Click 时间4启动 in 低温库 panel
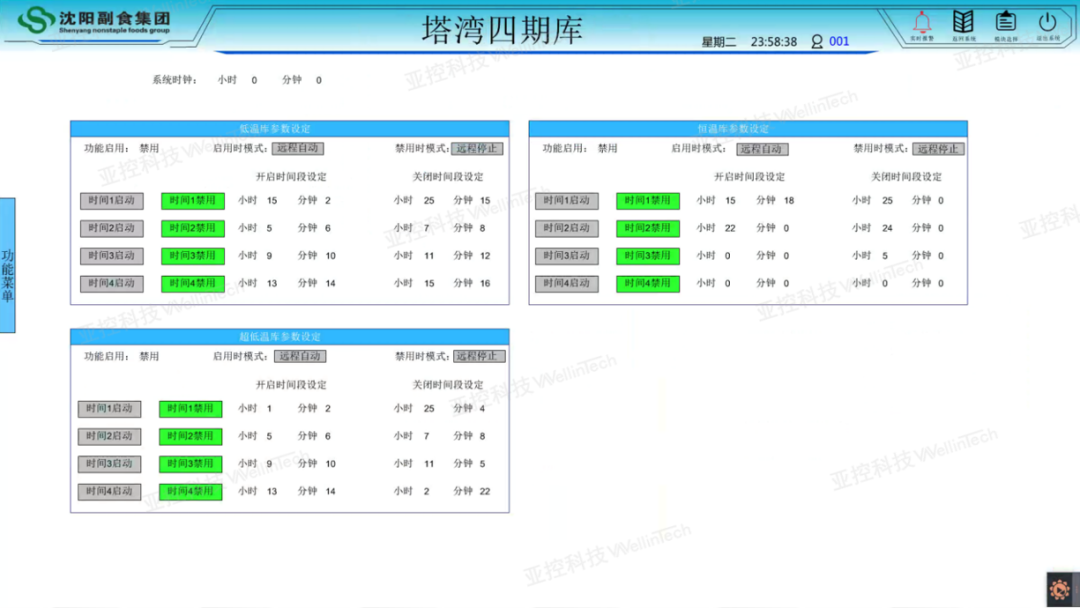The image size is (1080, 608). (112, 283)
